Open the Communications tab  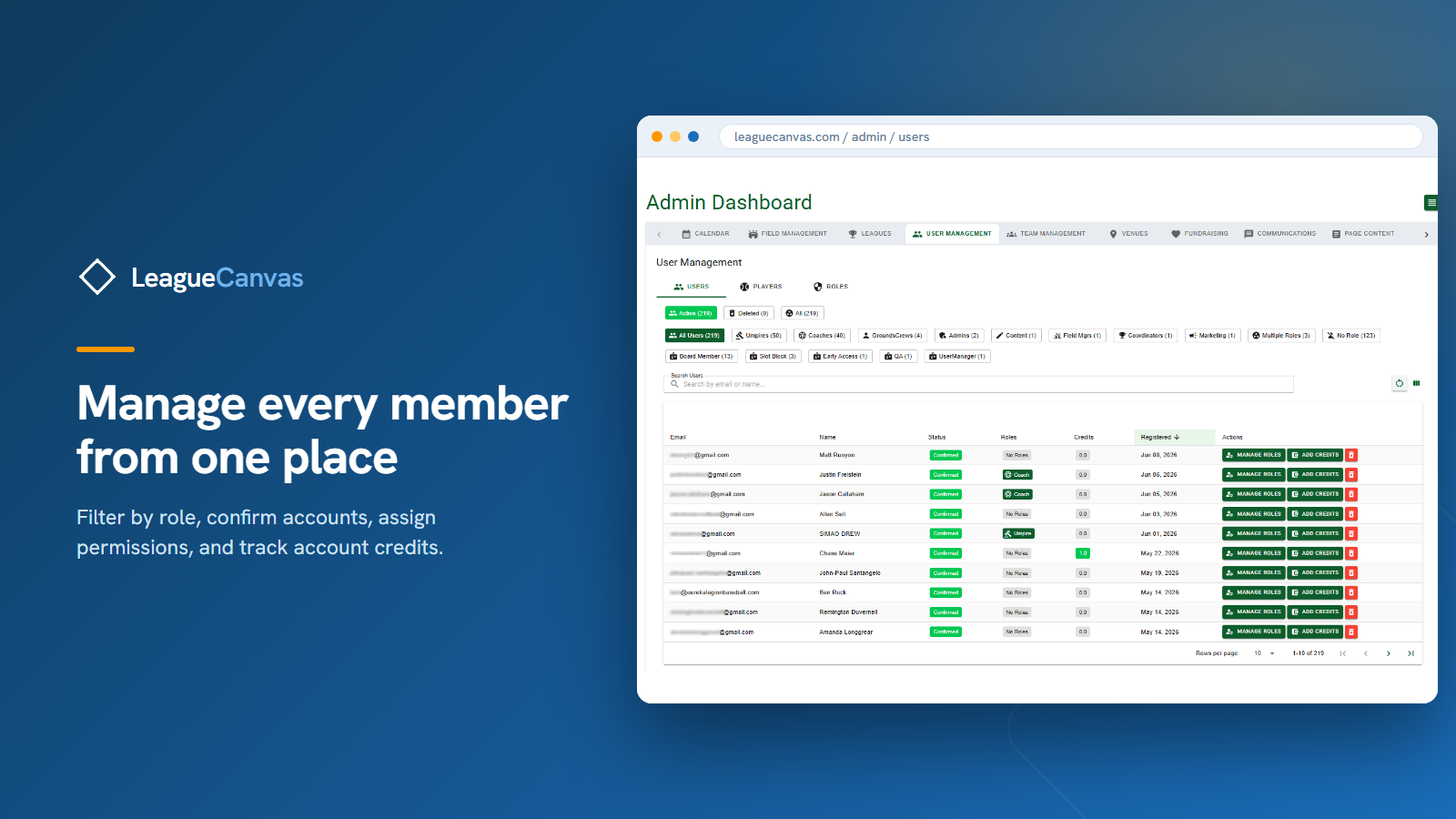[x=1279, y=234]
